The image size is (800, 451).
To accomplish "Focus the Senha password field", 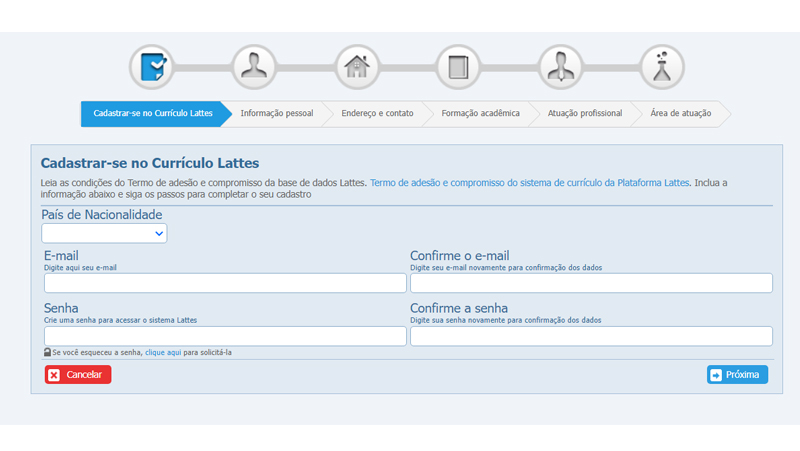I will pyautogui.click(x=225, y=336).
